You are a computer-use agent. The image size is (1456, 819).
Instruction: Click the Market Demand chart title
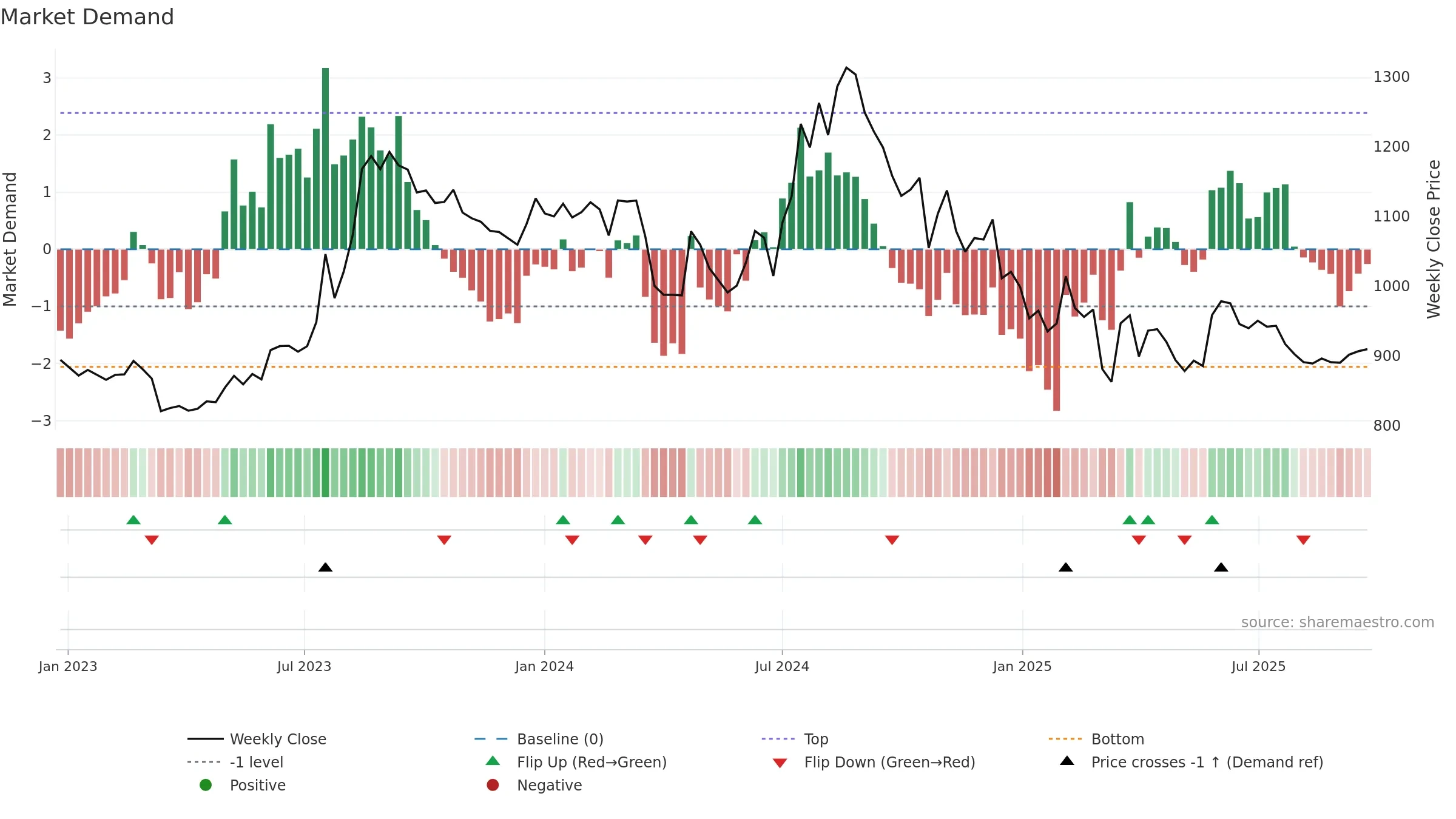tap(87, 17)
